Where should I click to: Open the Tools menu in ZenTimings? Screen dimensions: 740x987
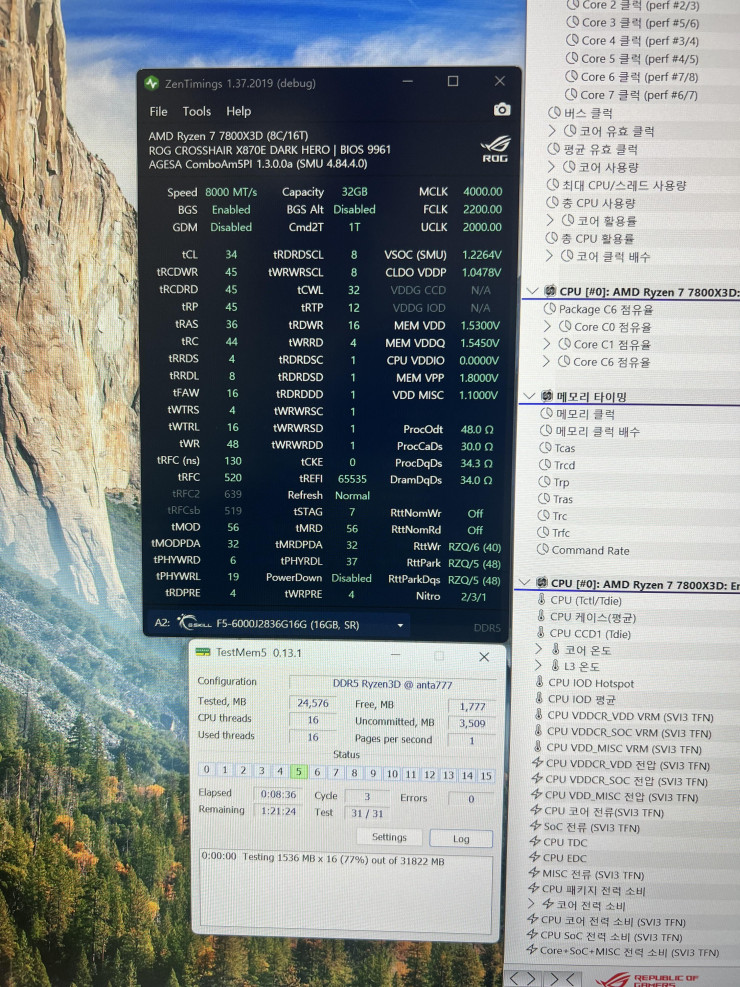click(x=197, y=111)
